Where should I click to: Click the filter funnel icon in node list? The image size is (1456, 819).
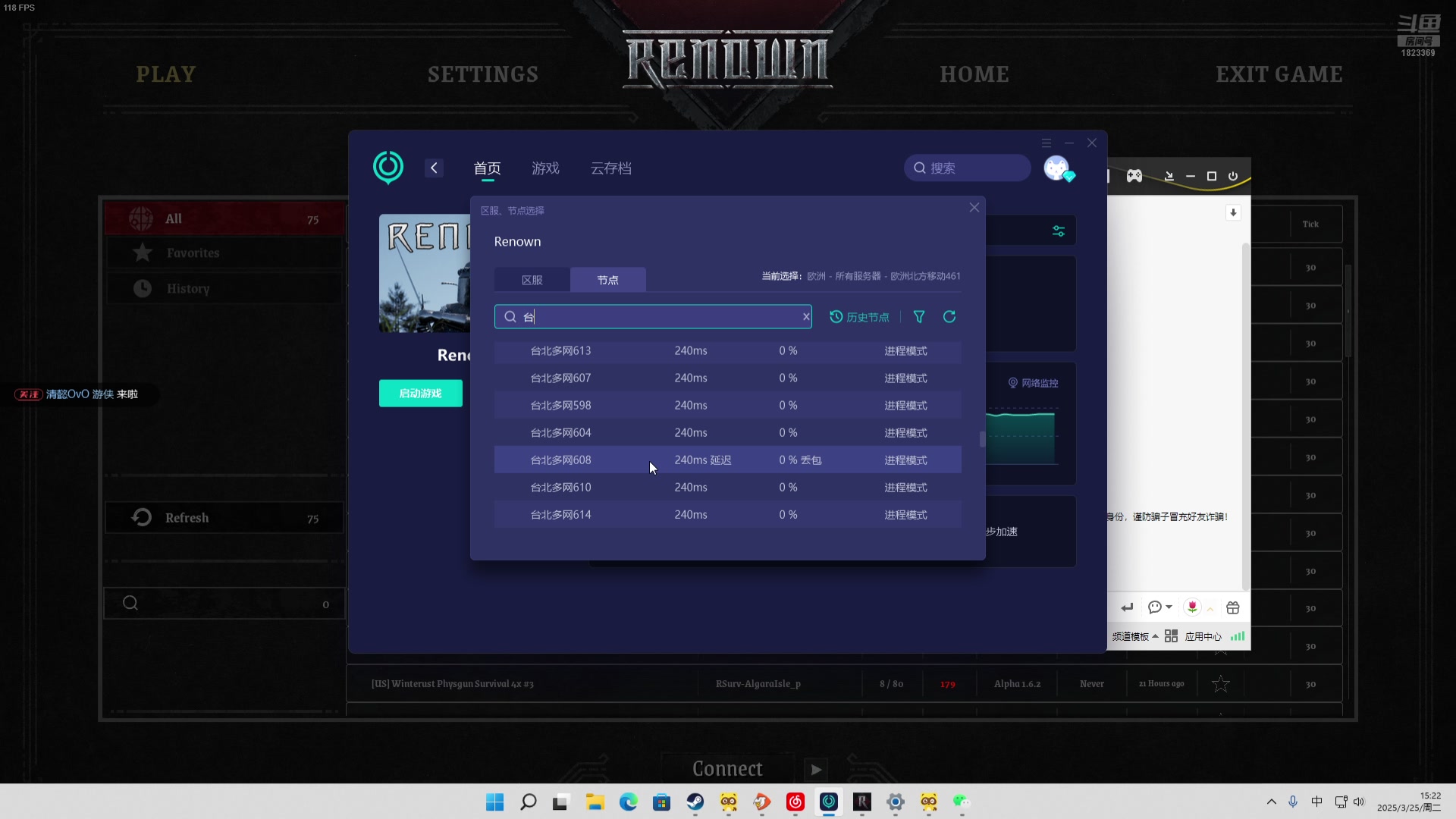[919, 317]
